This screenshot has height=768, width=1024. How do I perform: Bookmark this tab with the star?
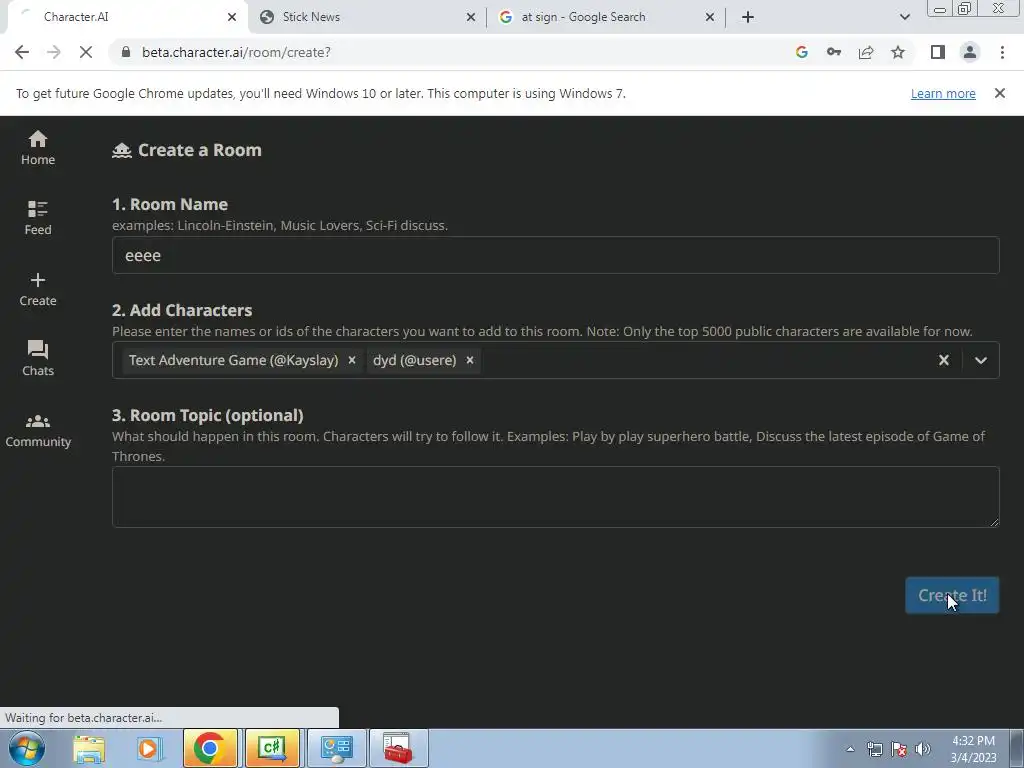pos(898,52)
